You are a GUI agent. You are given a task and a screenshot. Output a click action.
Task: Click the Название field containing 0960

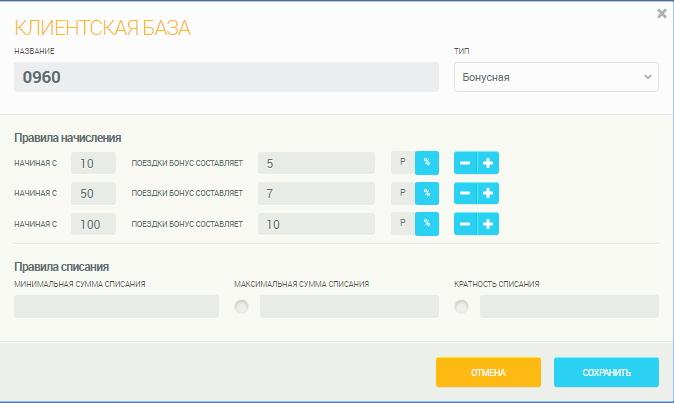(227, 77)
